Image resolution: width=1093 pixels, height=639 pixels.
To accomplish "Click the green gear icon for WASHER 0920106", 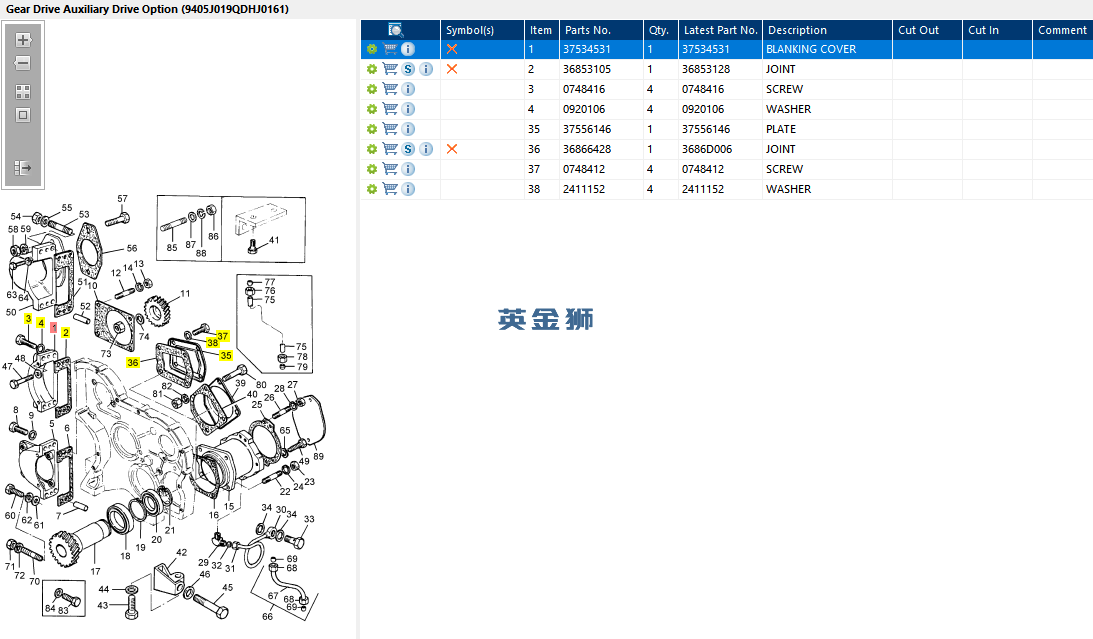I will pos(372,109).
